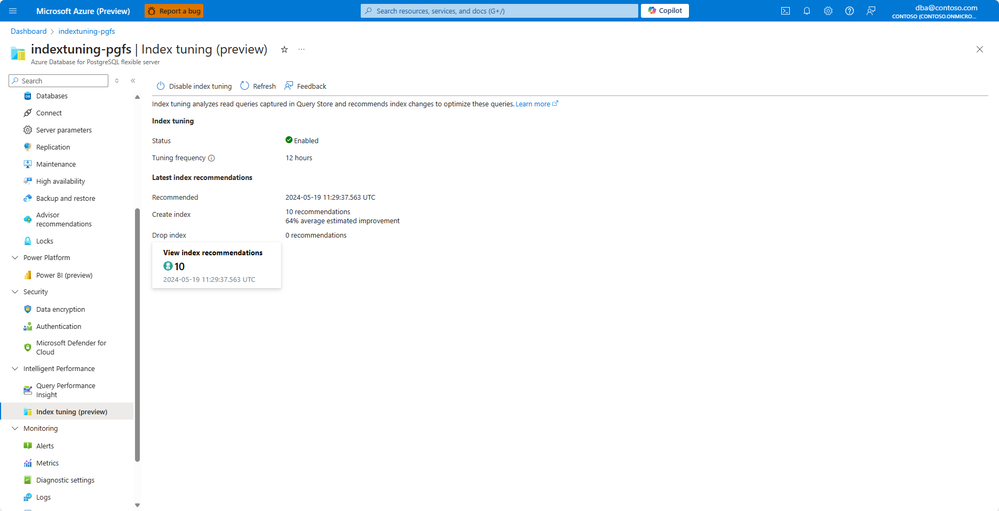Launch Cloud Shell icon in header
This screenshot has height=511, width=999.
(786, 11)
